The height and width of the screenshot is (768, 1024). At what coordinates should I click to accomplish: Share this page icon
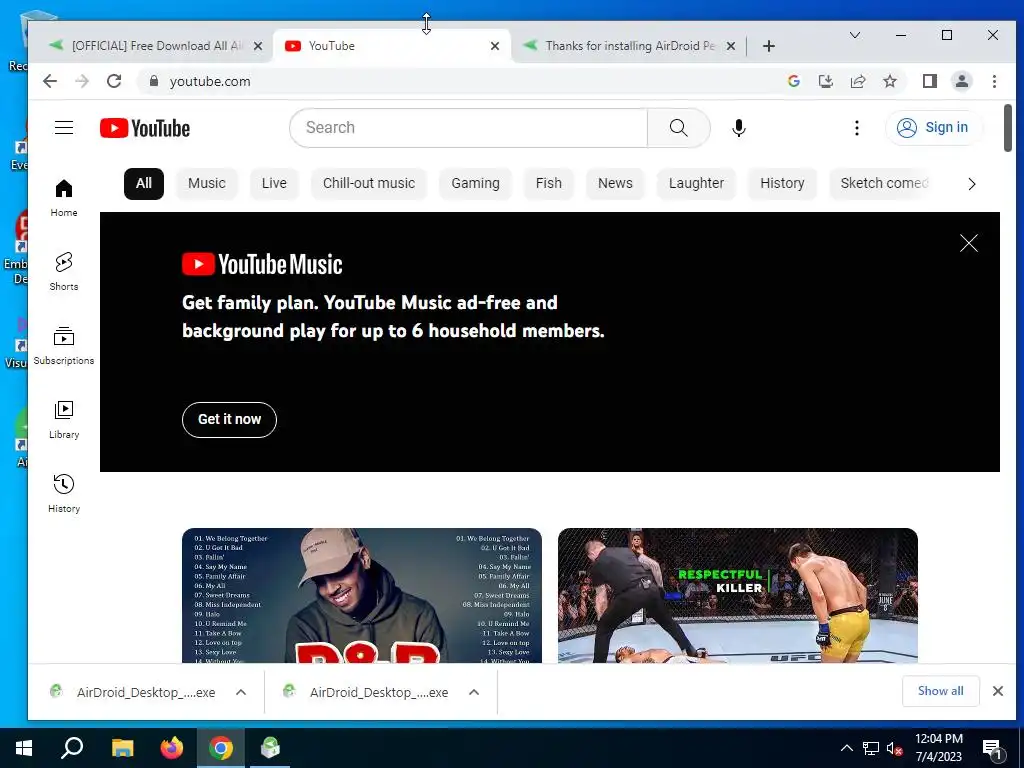tap(857, 81)
